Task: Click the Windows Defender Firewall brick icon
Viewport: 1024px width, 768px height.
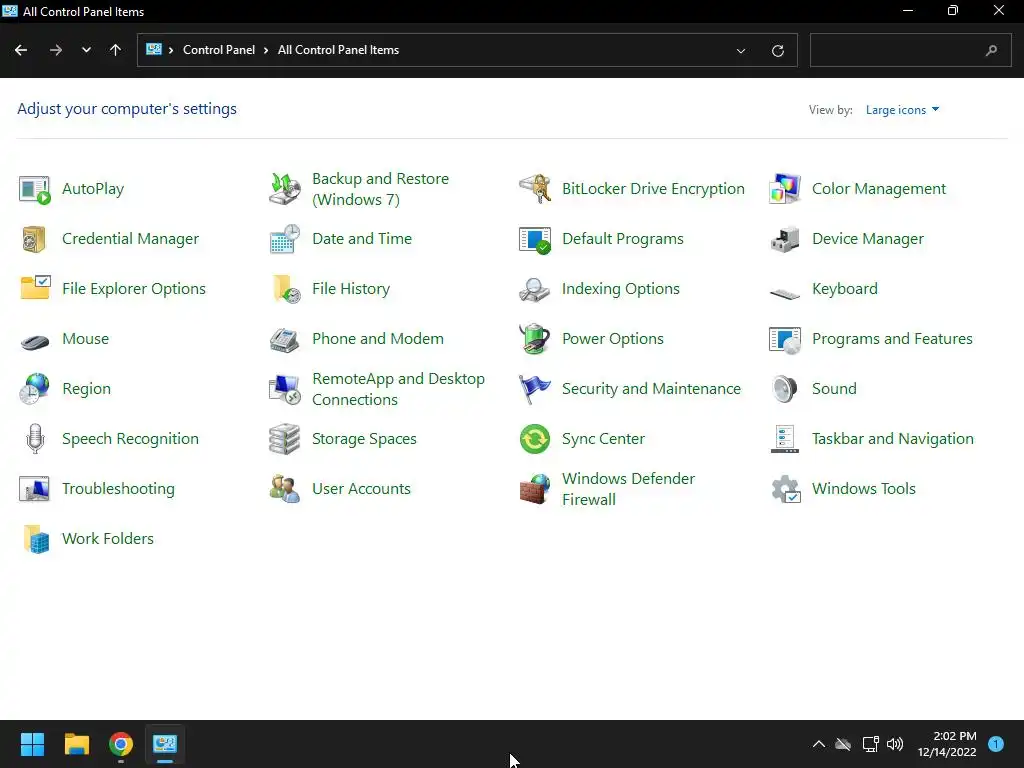Action: click(535, 489)
